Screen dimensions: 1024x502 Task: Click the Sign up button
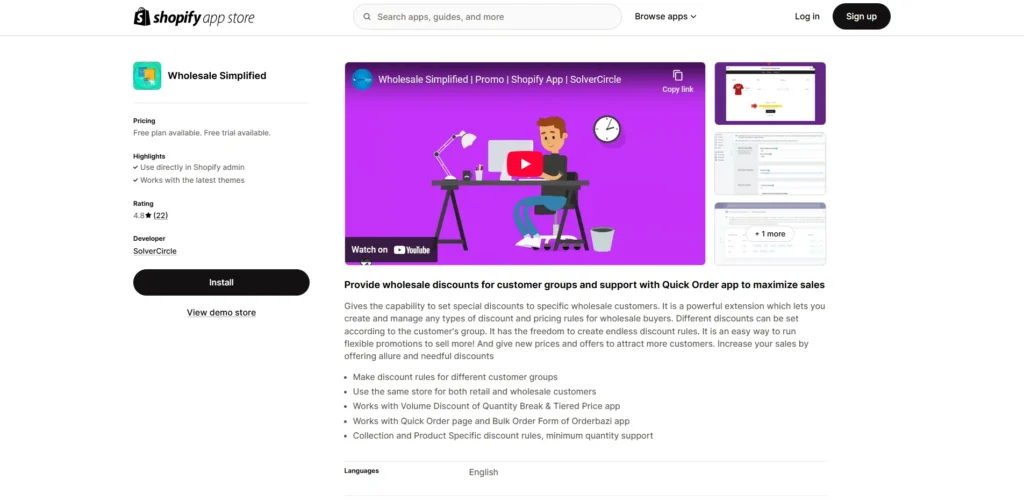tap(861, 17)
